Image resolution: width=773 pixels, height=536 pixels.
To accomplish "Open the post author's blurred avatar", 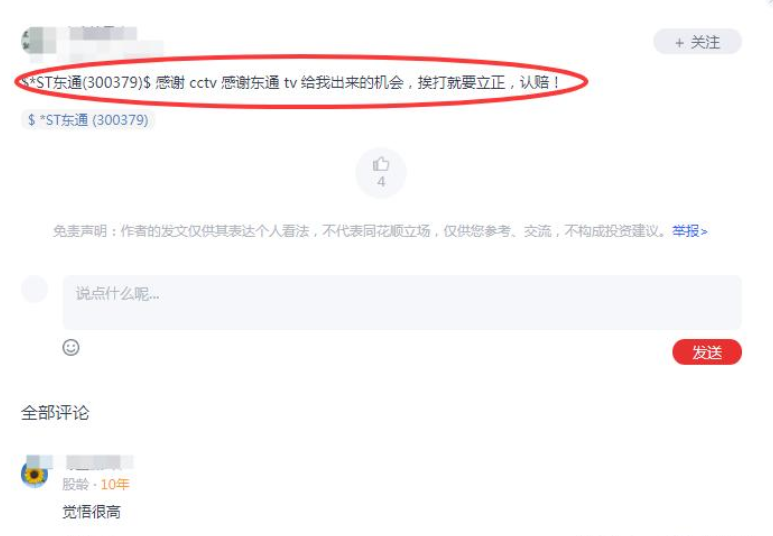I will pyautogui.click(x=35, y=41).
